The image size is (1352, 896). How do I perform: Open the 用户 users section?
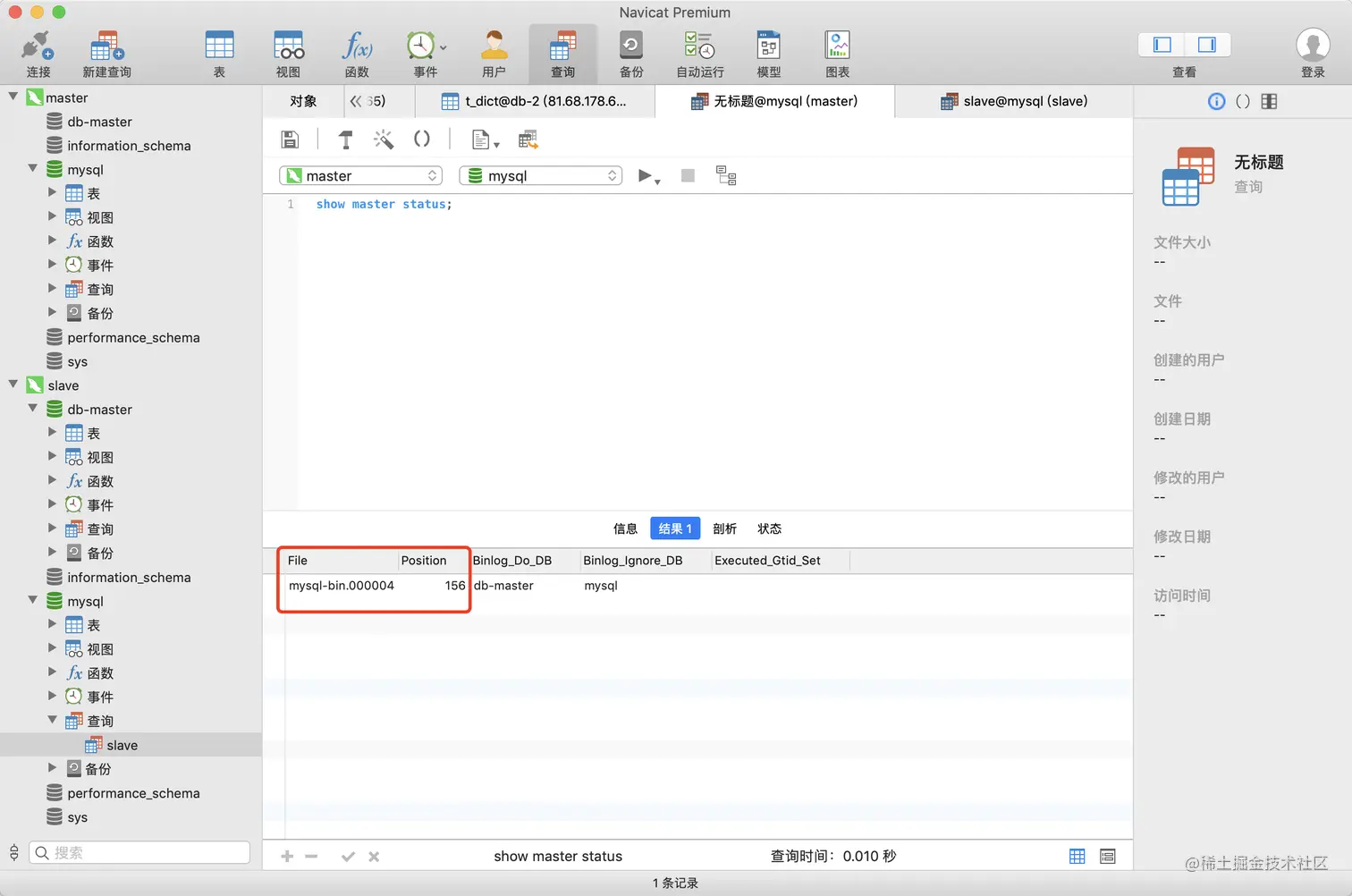click(494, 54)
